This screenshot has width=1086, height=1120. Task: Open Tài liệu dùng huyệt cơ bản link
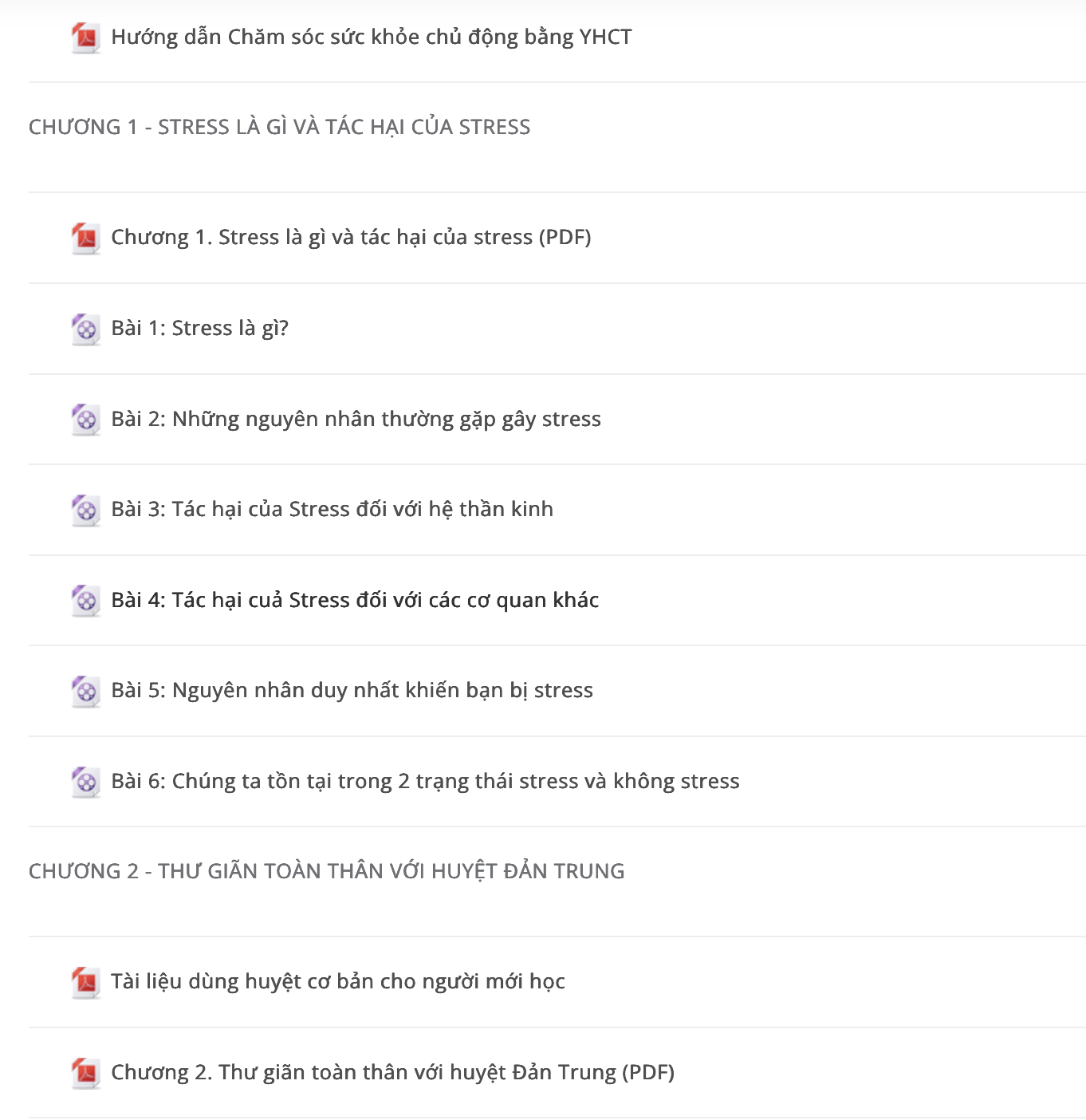pos(338,982)
